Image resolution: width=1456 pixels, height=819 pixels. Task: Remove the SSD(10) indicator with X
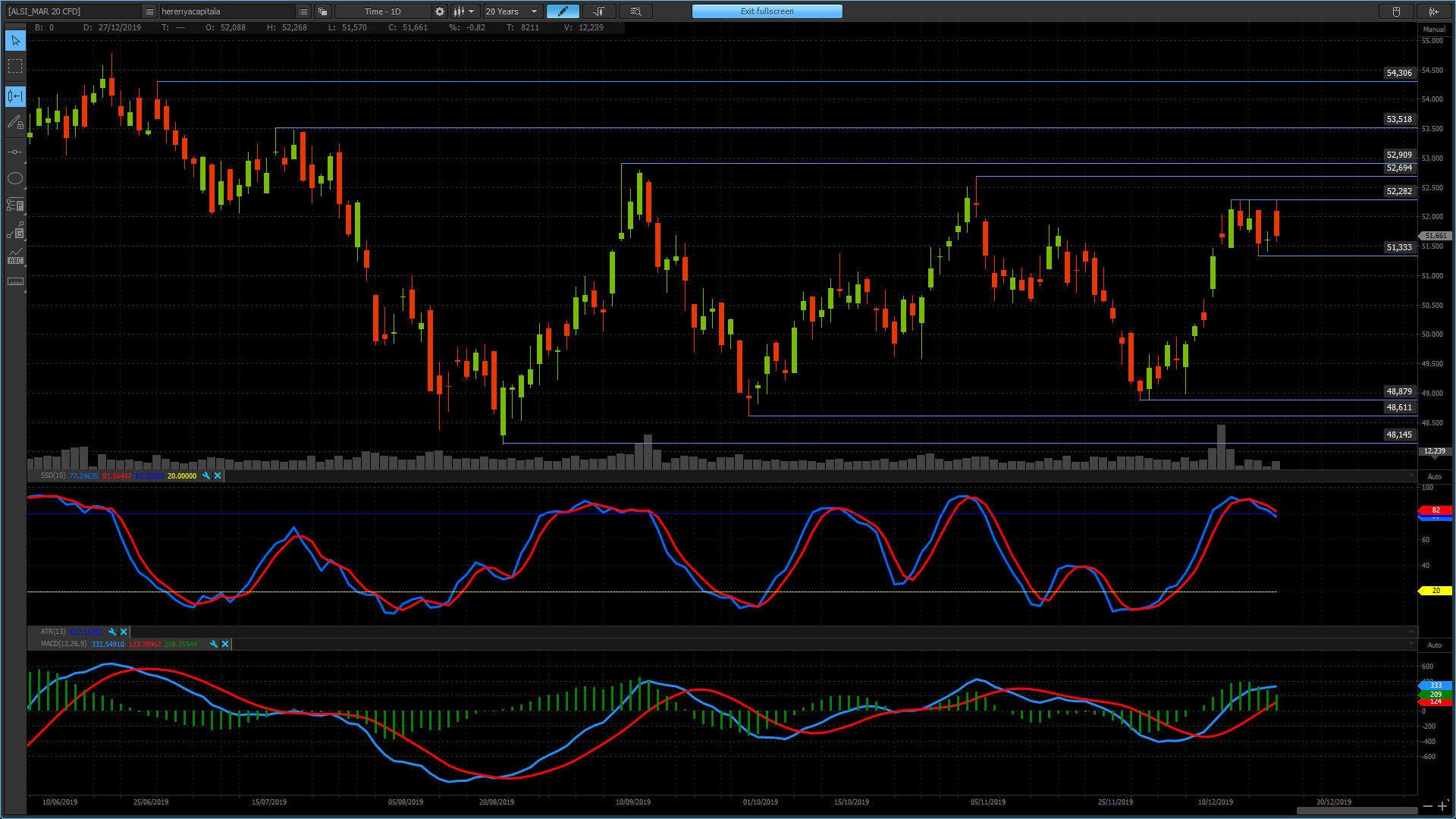(218, 476)
